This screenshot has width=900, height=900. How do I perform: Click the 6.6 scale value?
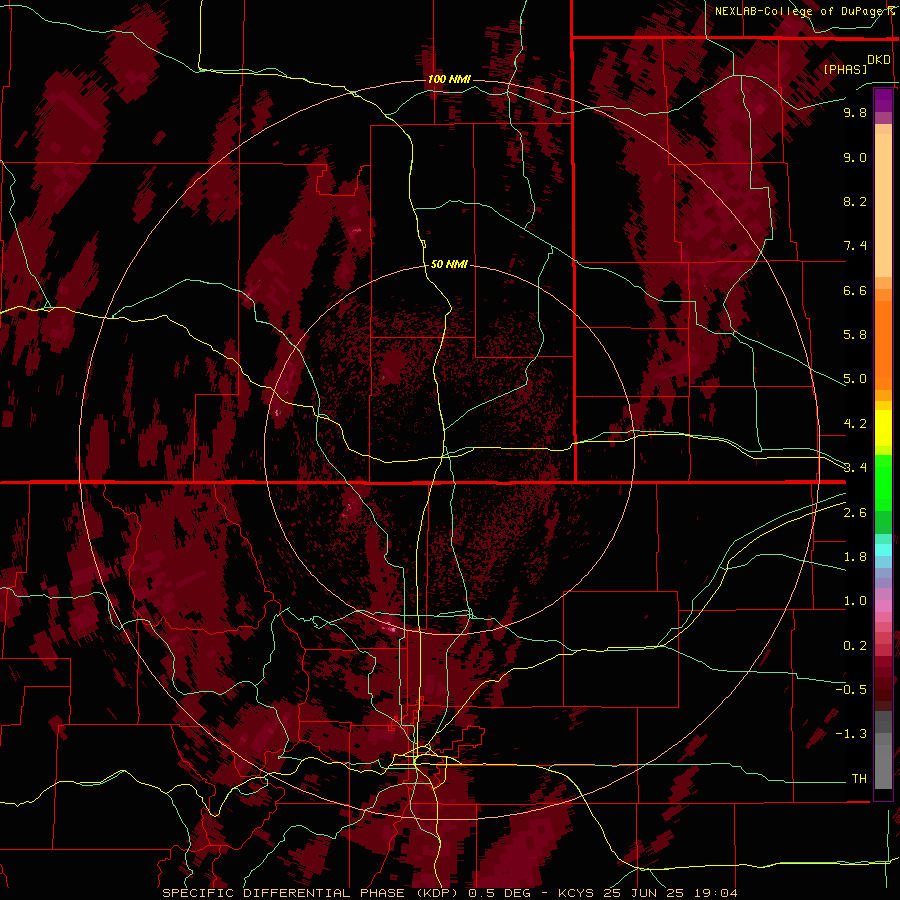[855, 290]
